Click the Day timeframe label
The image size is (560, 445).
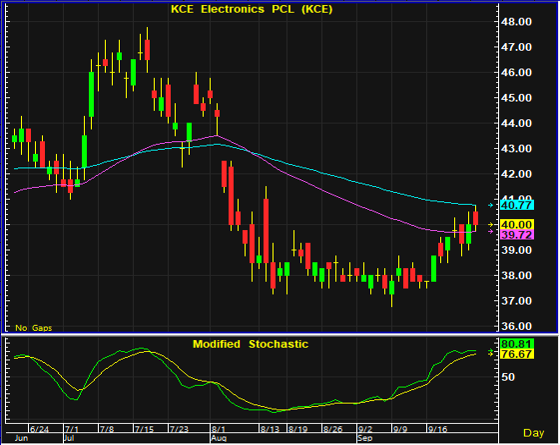(534, 433)
